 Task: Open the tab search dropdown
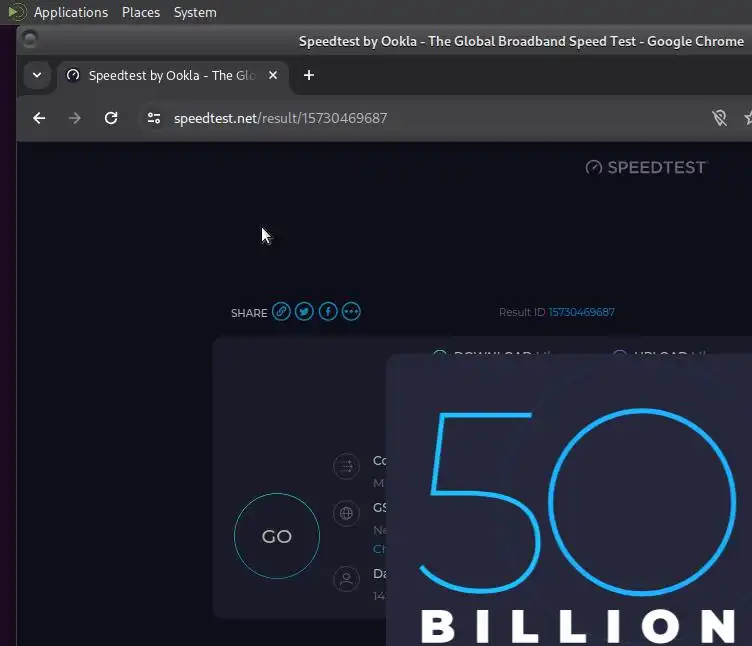coord(37,75)
